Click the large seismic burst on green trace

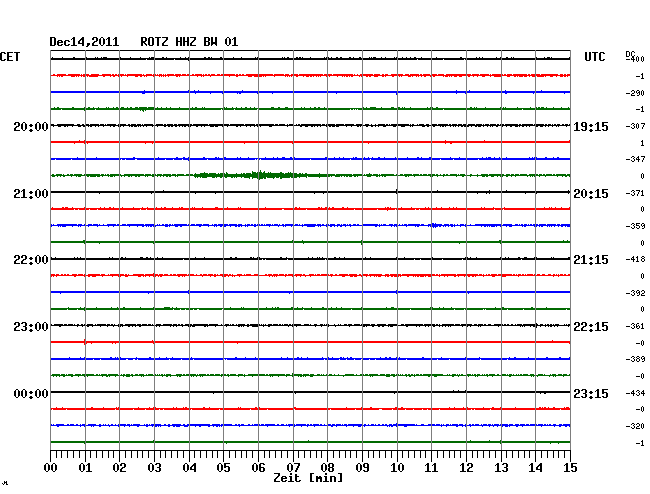click(260, 175)
